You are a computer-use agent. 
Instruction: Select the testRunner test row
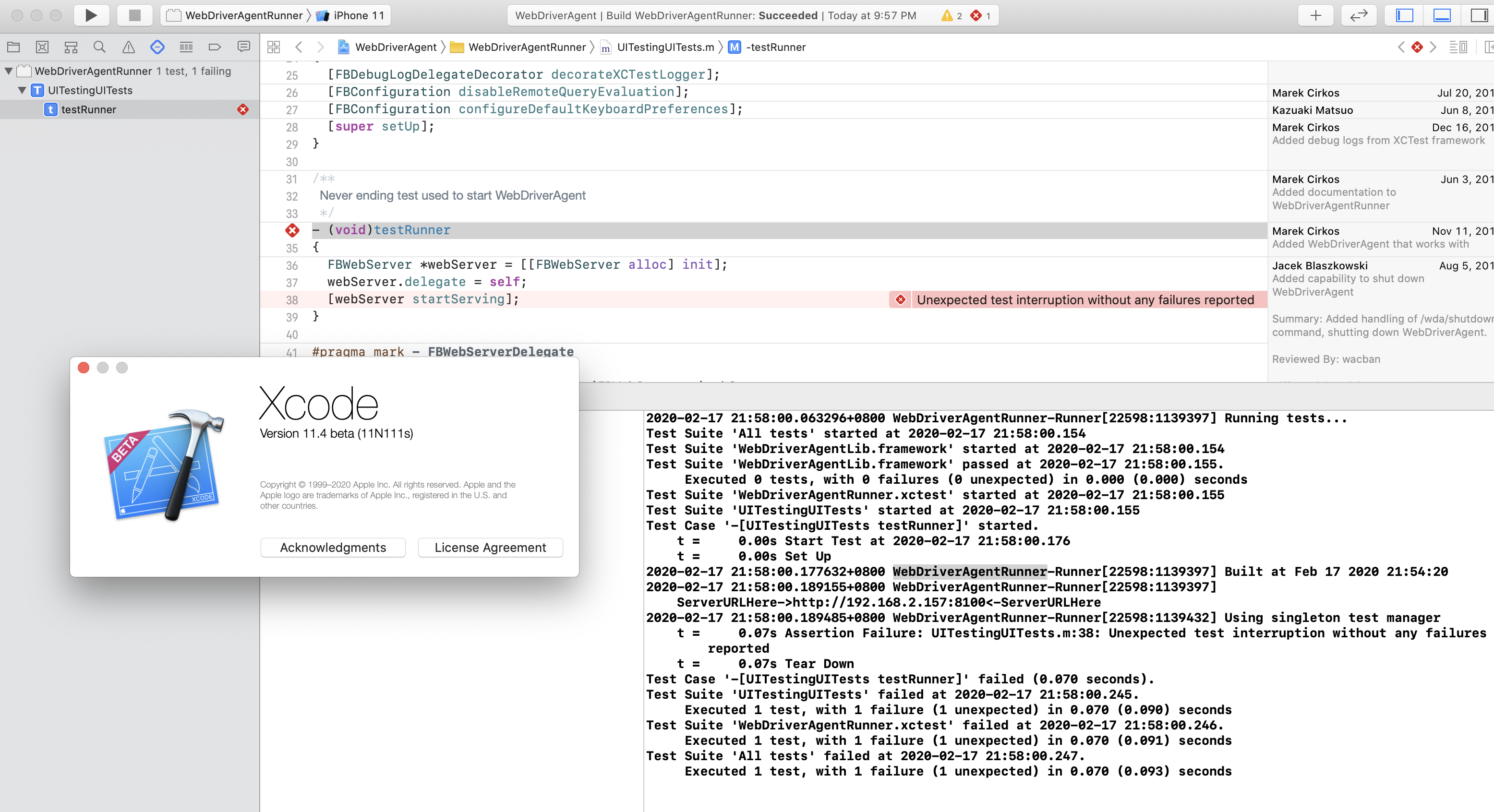coord(129,109)
